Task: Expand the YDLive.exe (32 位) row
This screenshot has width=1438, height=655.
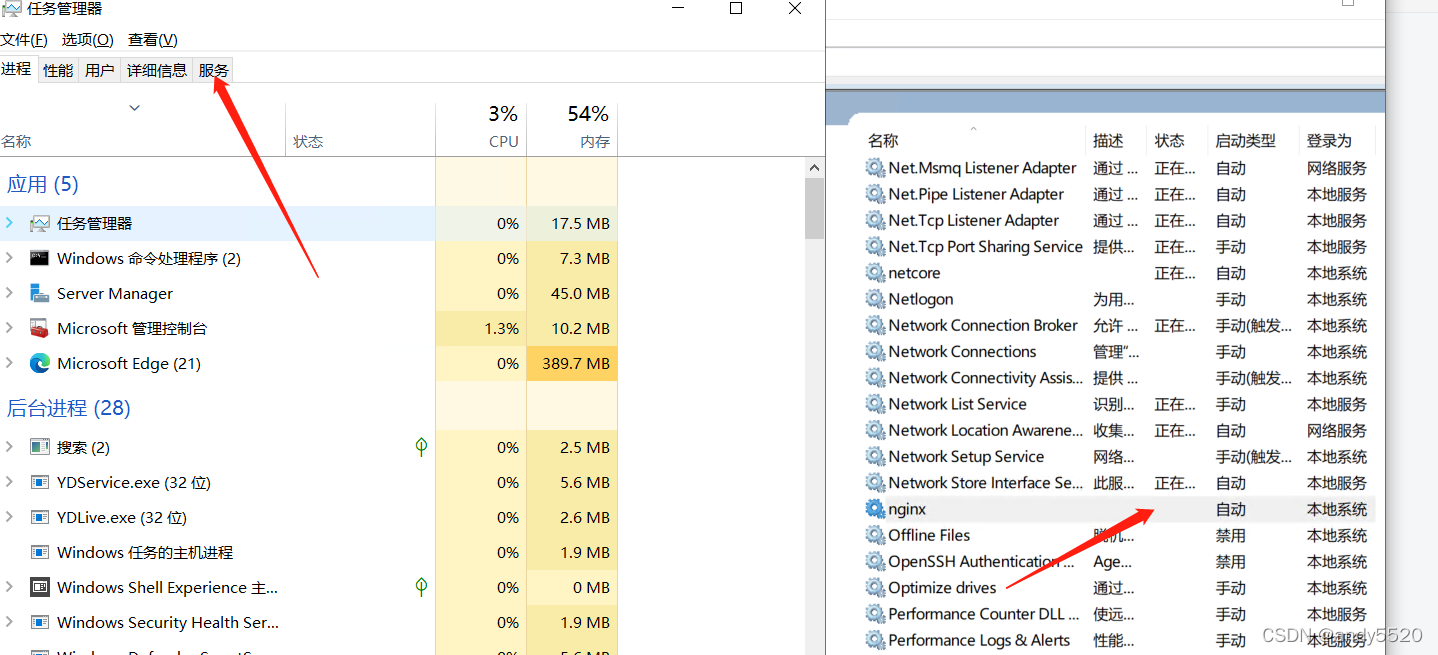Action: coord(10,518)
